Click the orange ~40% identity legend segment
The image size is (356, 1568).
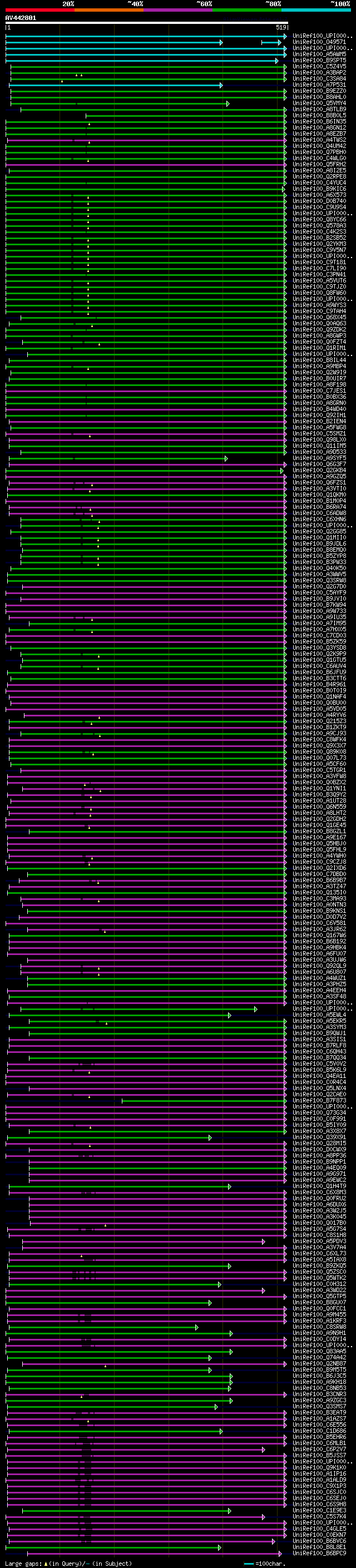(x=109, y=10)
